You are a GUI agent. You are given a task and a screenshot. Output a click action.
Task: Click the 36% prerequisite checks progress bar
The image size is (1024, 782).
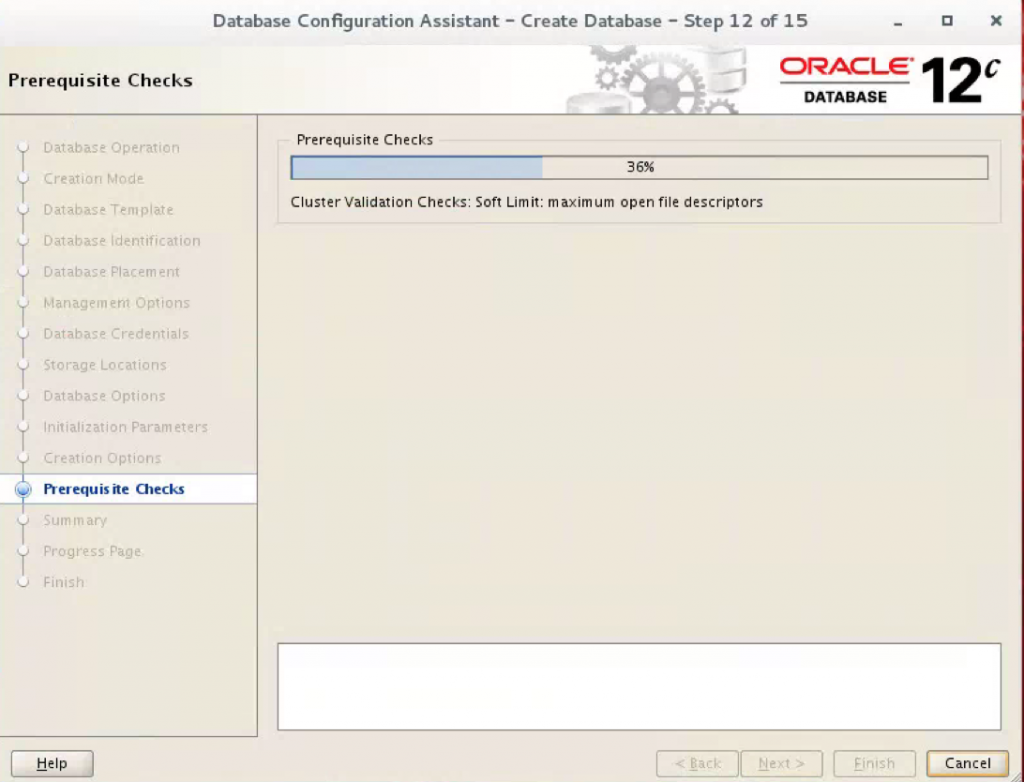tap(639, 168)
